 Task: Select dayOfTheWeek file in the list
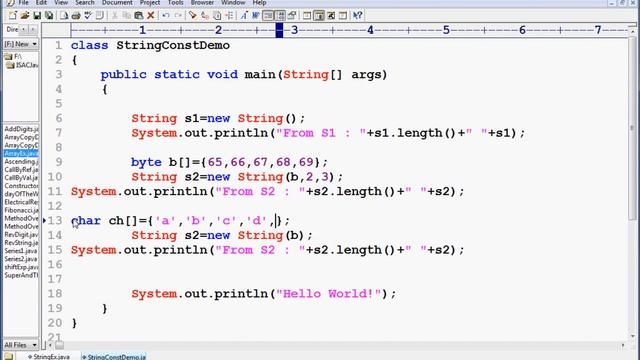click(x=21, y=194)
